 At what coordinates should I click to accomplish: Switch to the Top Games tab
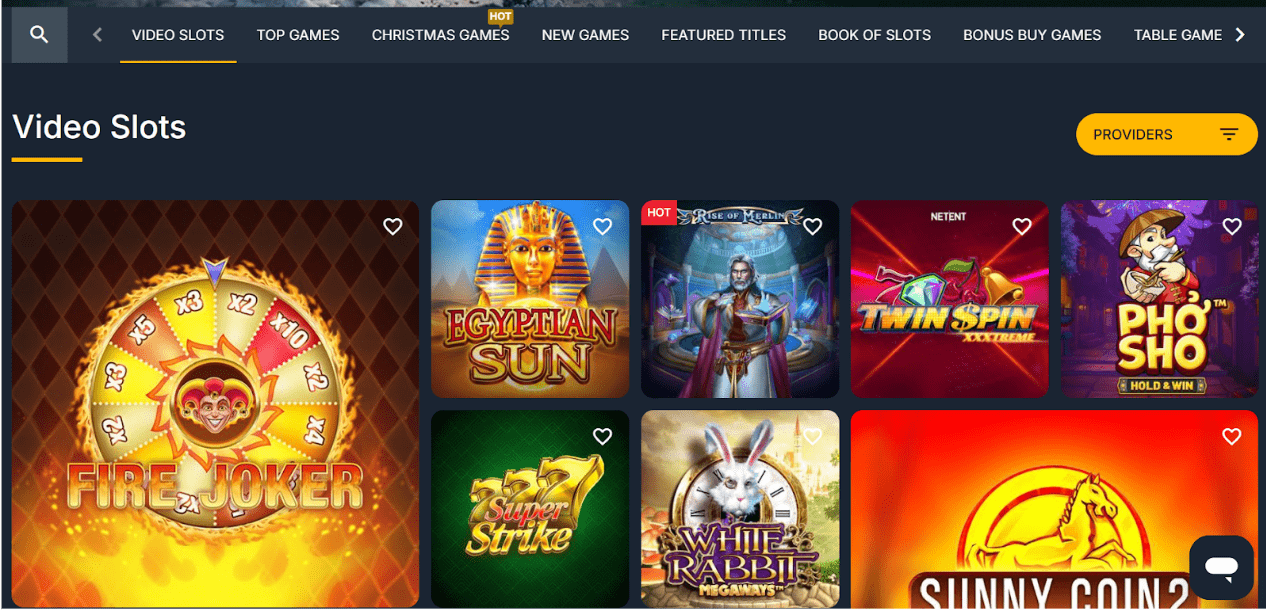pyautogui.click(x=298, y=35)
